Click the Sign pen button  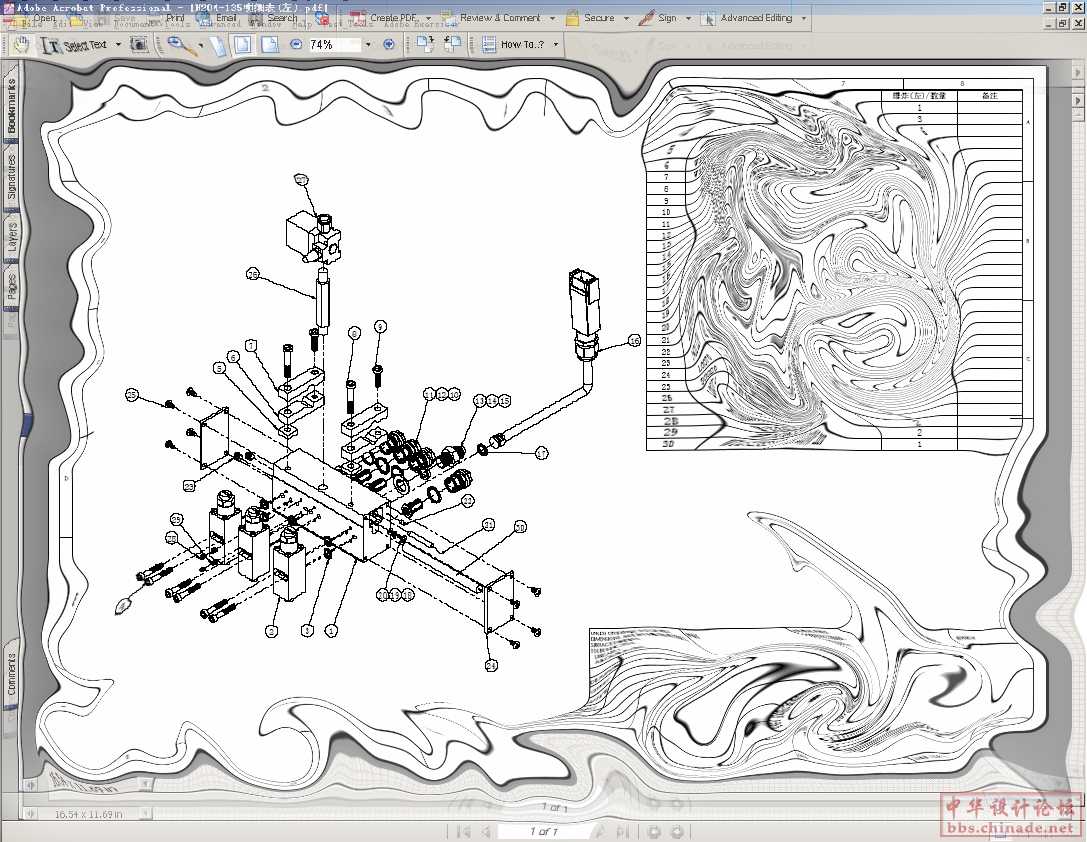point(658,18)
